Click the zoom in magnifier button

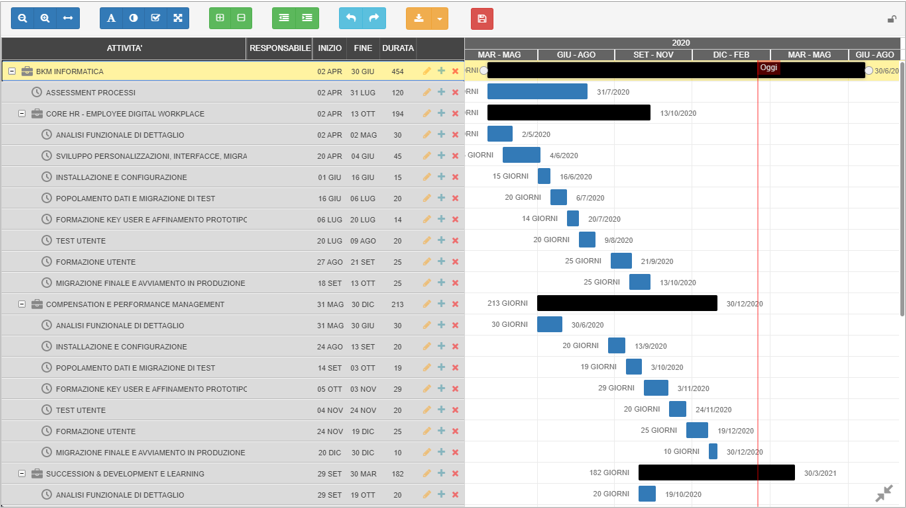45,18
